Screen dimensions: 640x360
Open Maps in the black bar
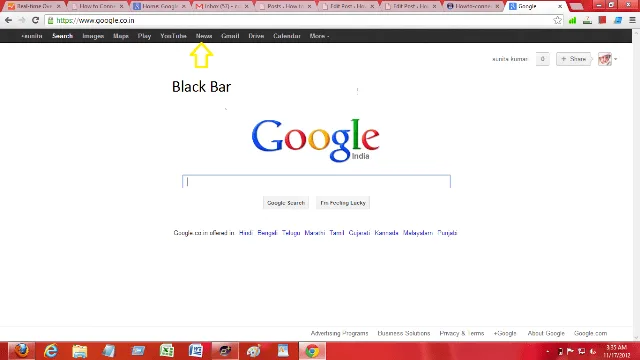121,36
